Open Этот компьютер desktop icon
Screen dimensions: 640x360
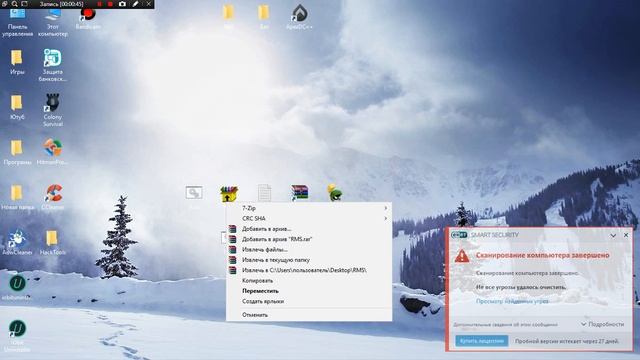(x=53, y=22)
